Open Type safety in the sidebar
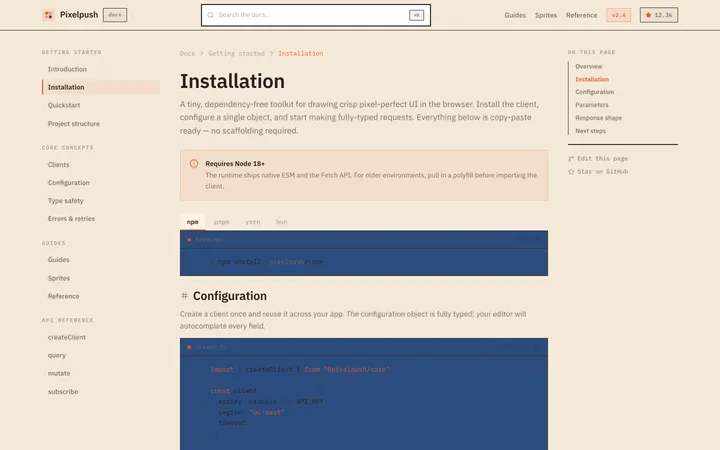Screen dimensions: 720x450 [x=101, y=201]
